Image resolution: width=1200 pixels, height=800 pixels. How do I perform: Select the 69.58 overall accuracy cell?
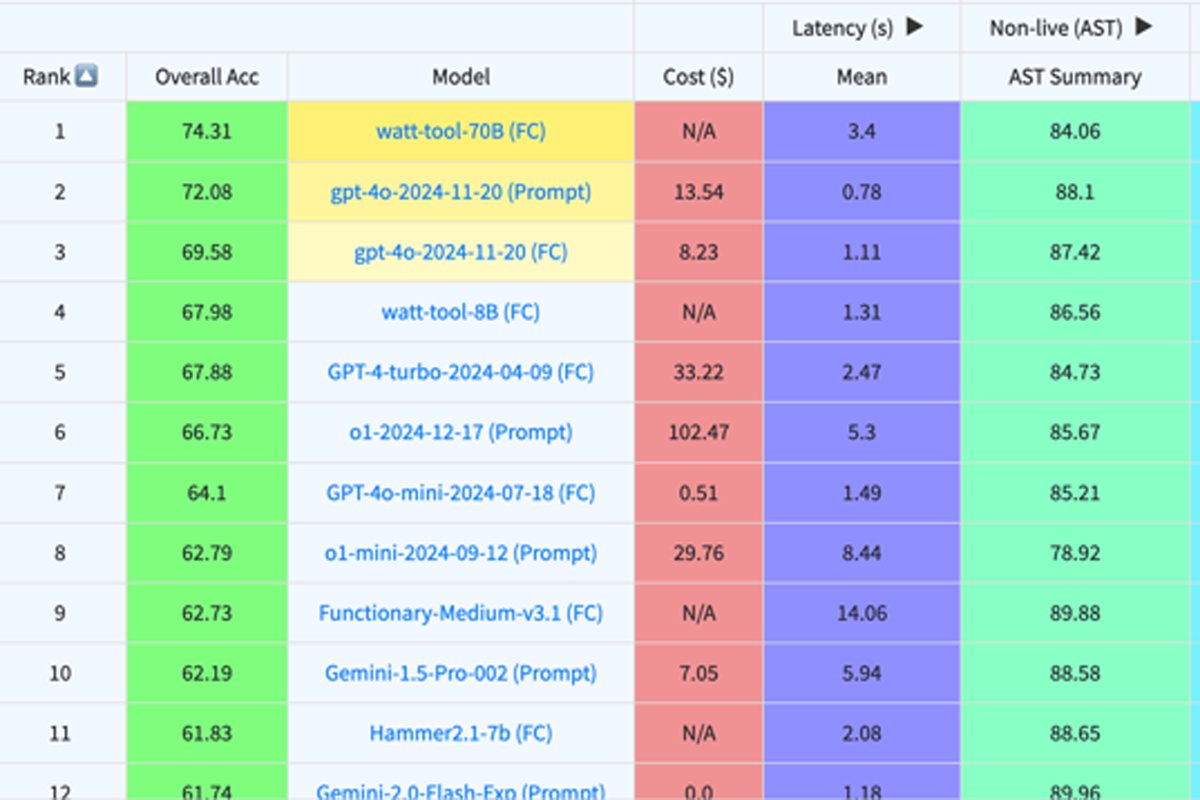[x=207, y=252]
